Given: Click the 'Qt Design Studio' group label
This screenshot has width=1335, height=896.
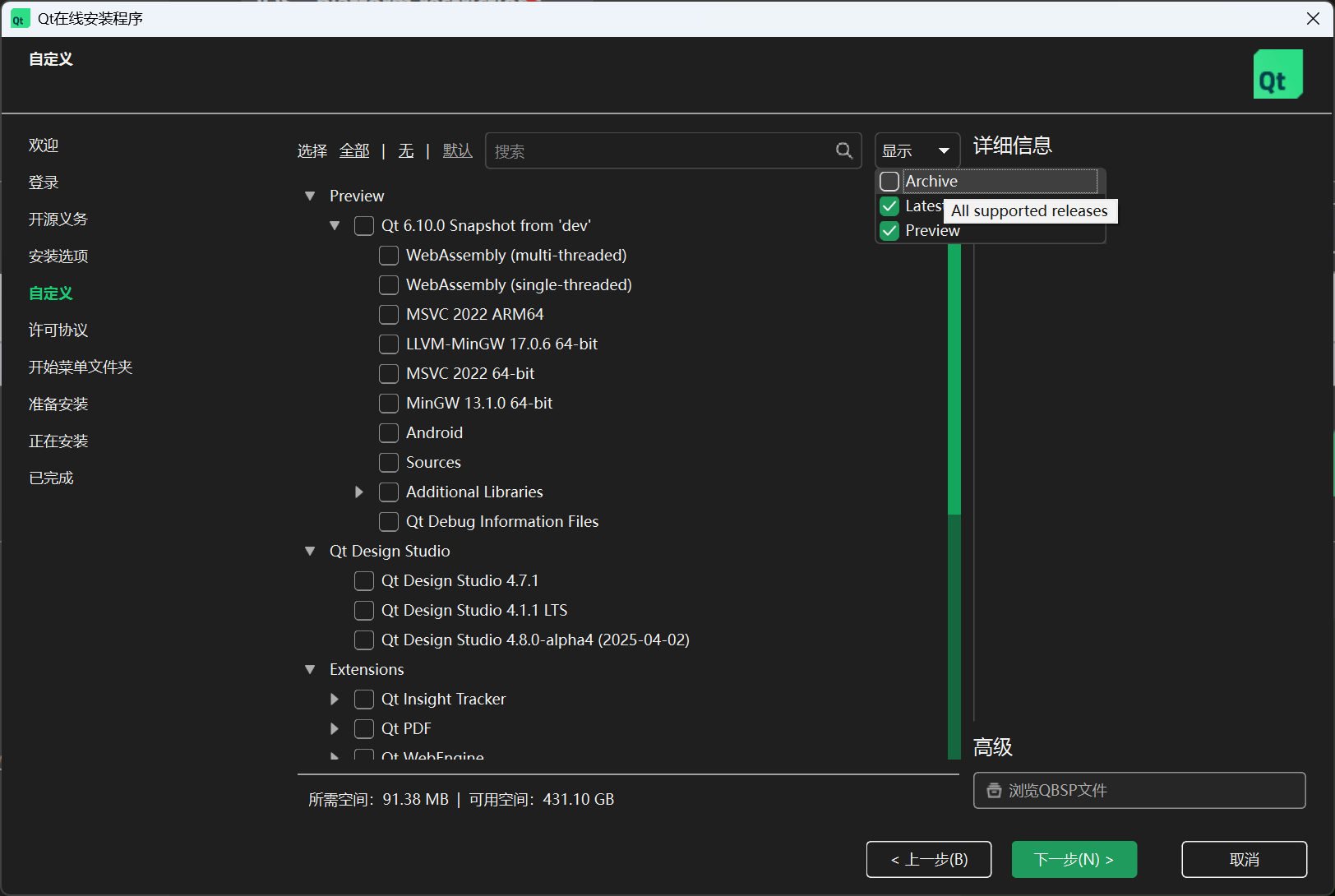Looking at the screenshot, I should (390, 551).
